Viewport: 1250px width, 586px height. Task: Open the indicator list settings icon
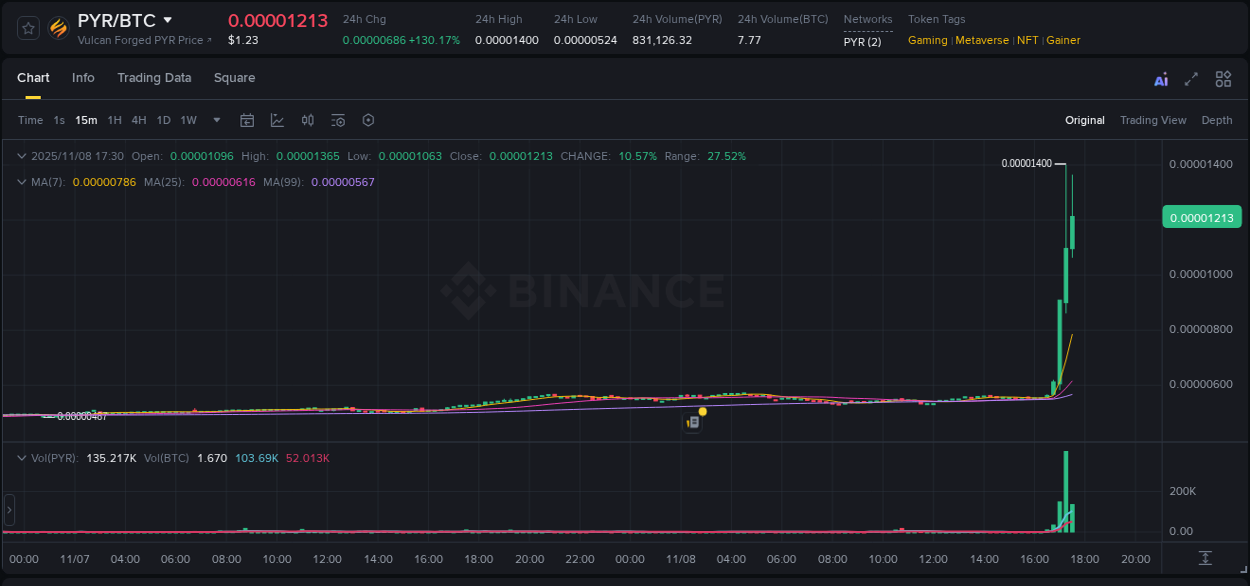(x=338, y=120)
